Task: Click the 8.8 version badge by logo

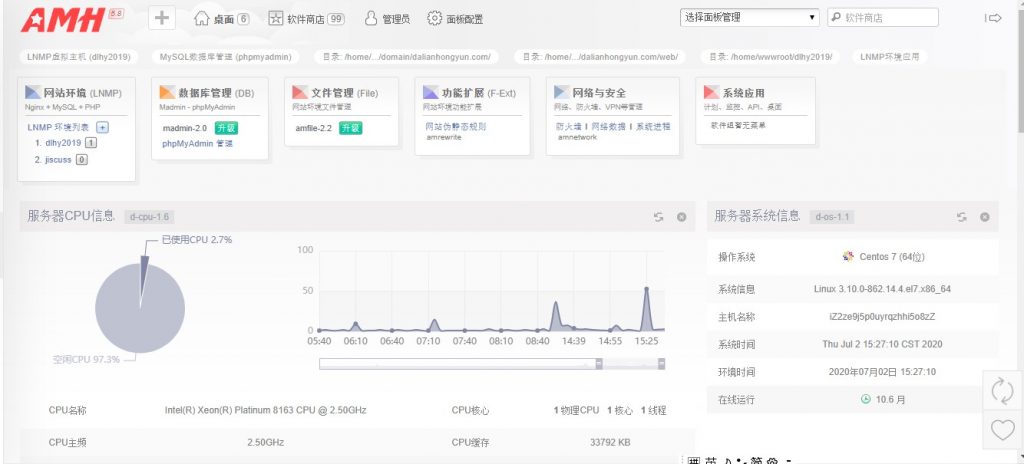Action: click(116, 13)
